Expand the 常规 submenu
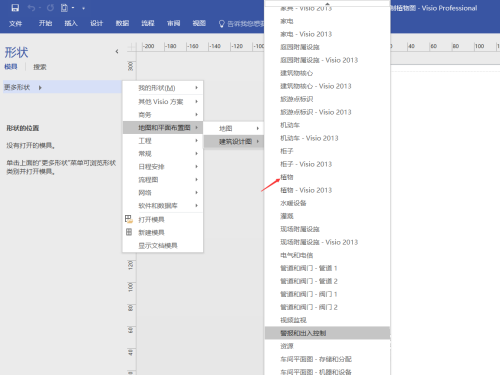This screenshot has height=375, width=500. click(x=163, y=154)
